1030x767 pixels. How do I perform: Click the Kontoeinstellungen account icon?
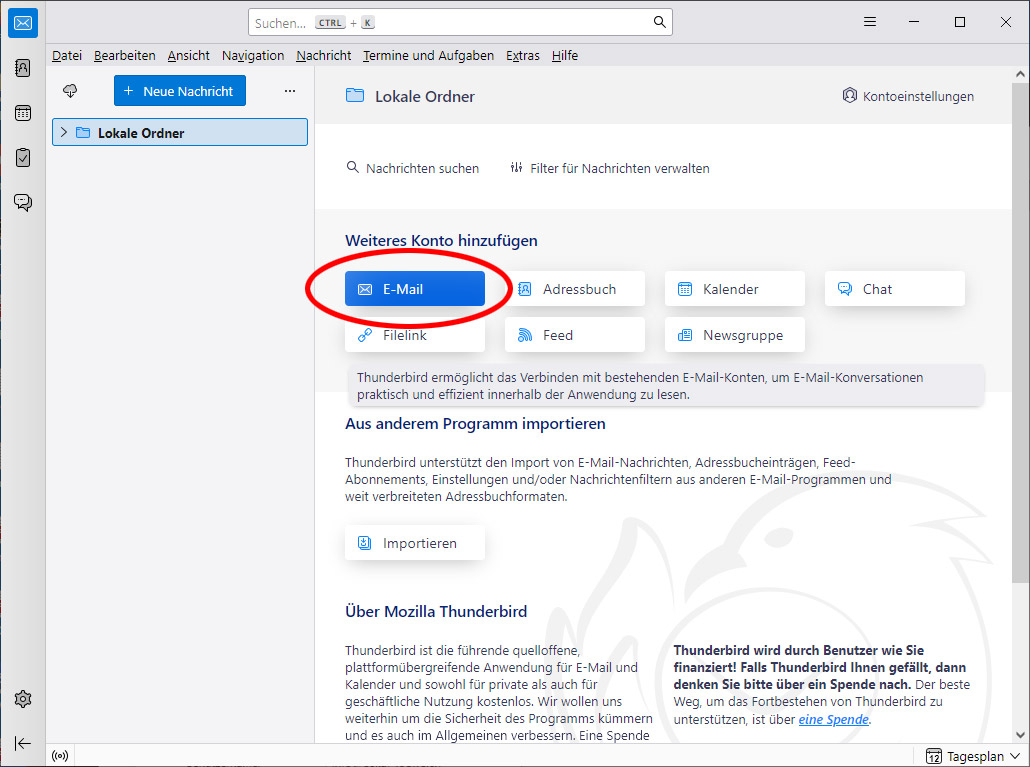click(849, 95)
